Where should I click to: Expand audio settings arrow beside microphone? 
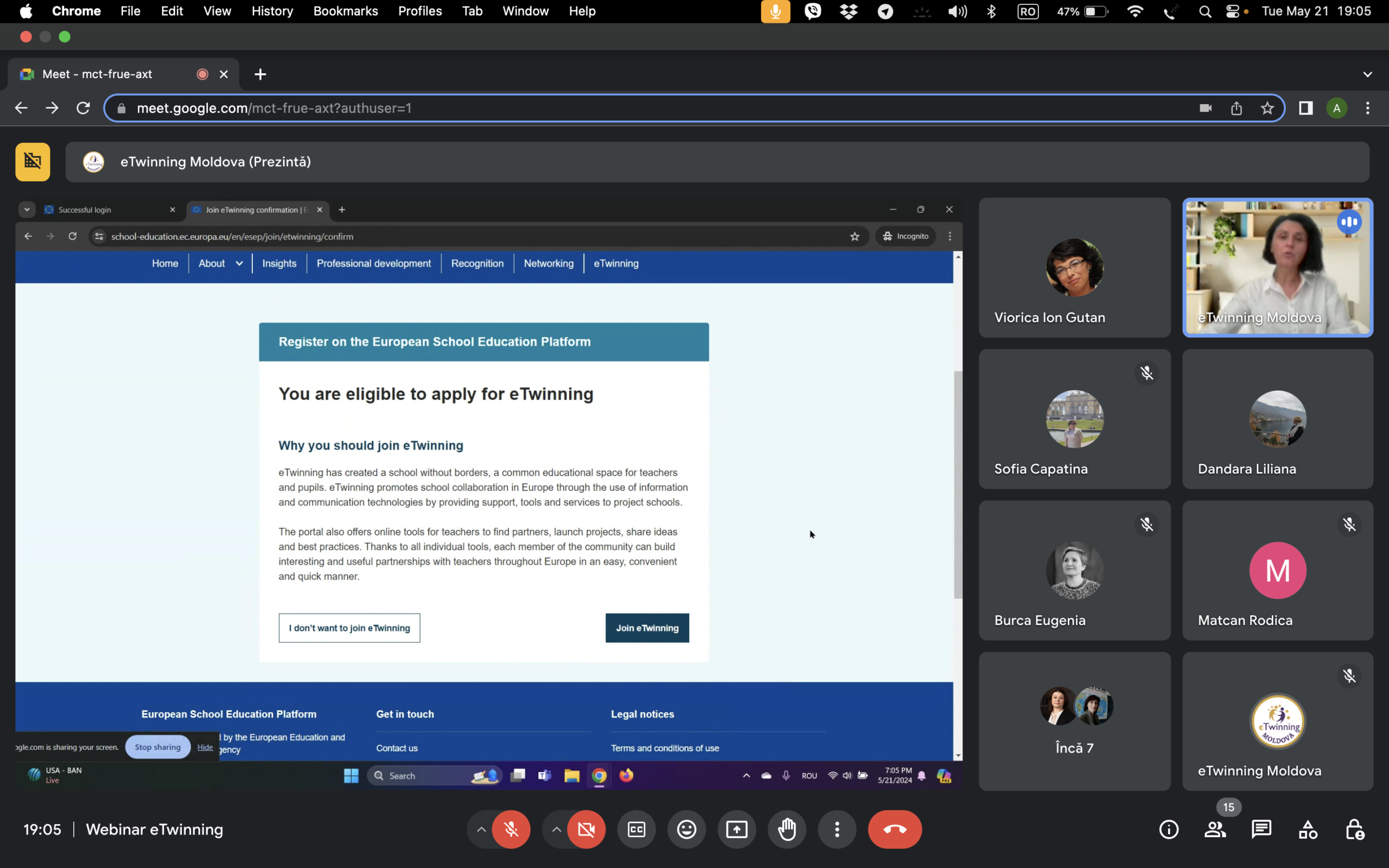(481, 829)
